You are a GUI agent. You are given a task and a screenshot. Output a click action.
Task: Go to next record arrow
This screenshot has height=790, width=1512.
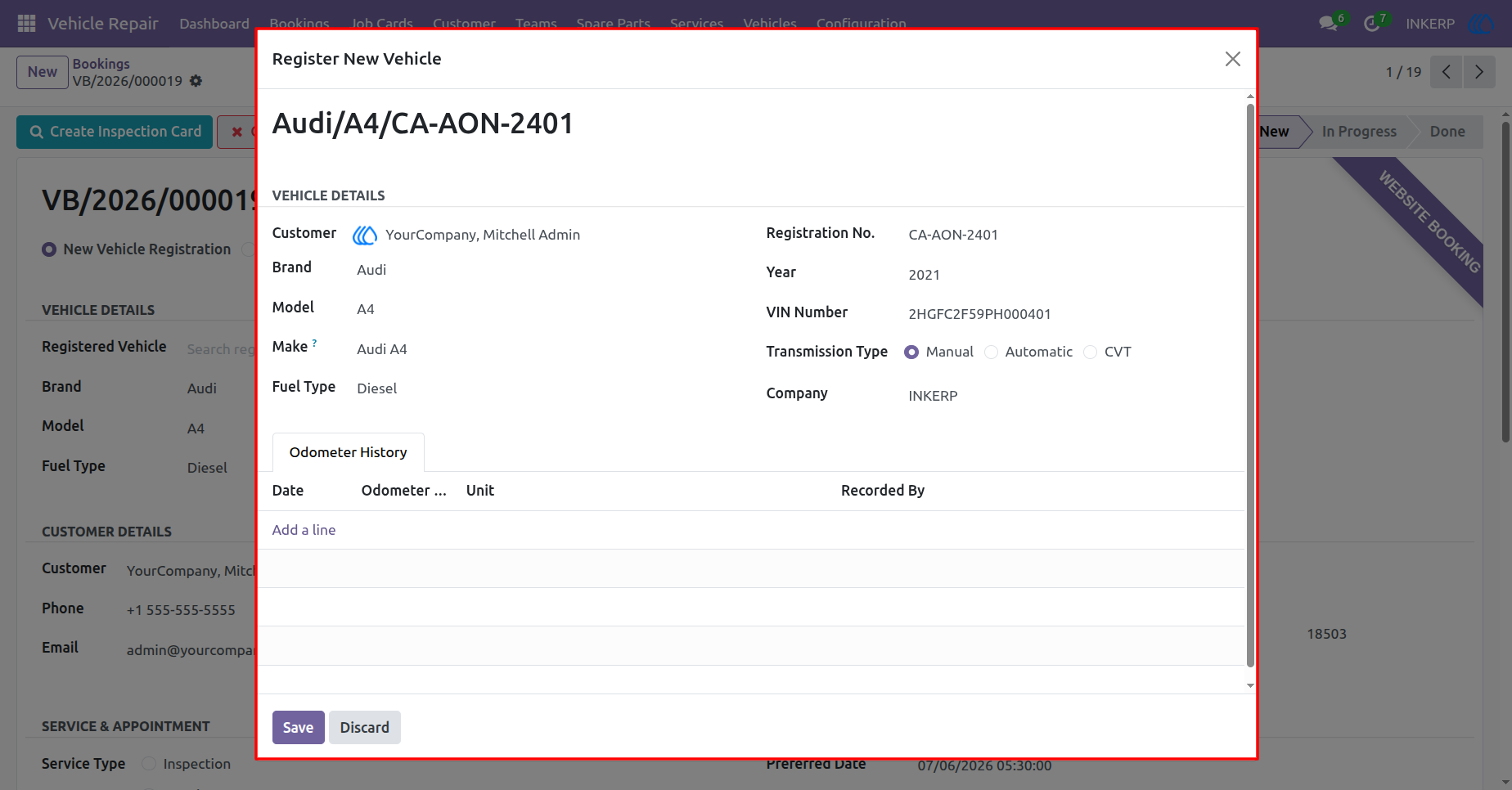(x=1479, y=72)
